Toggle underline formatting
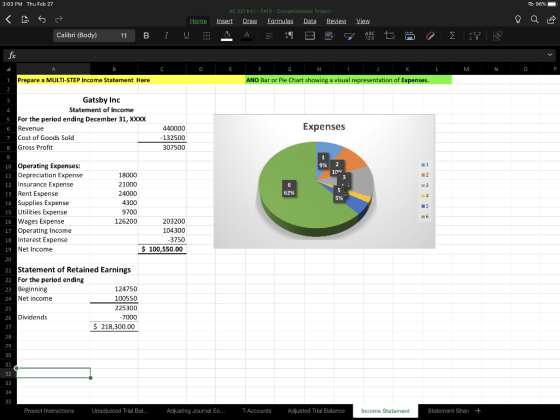This screenshot has width=560, height=420. [x=186, y=35]
